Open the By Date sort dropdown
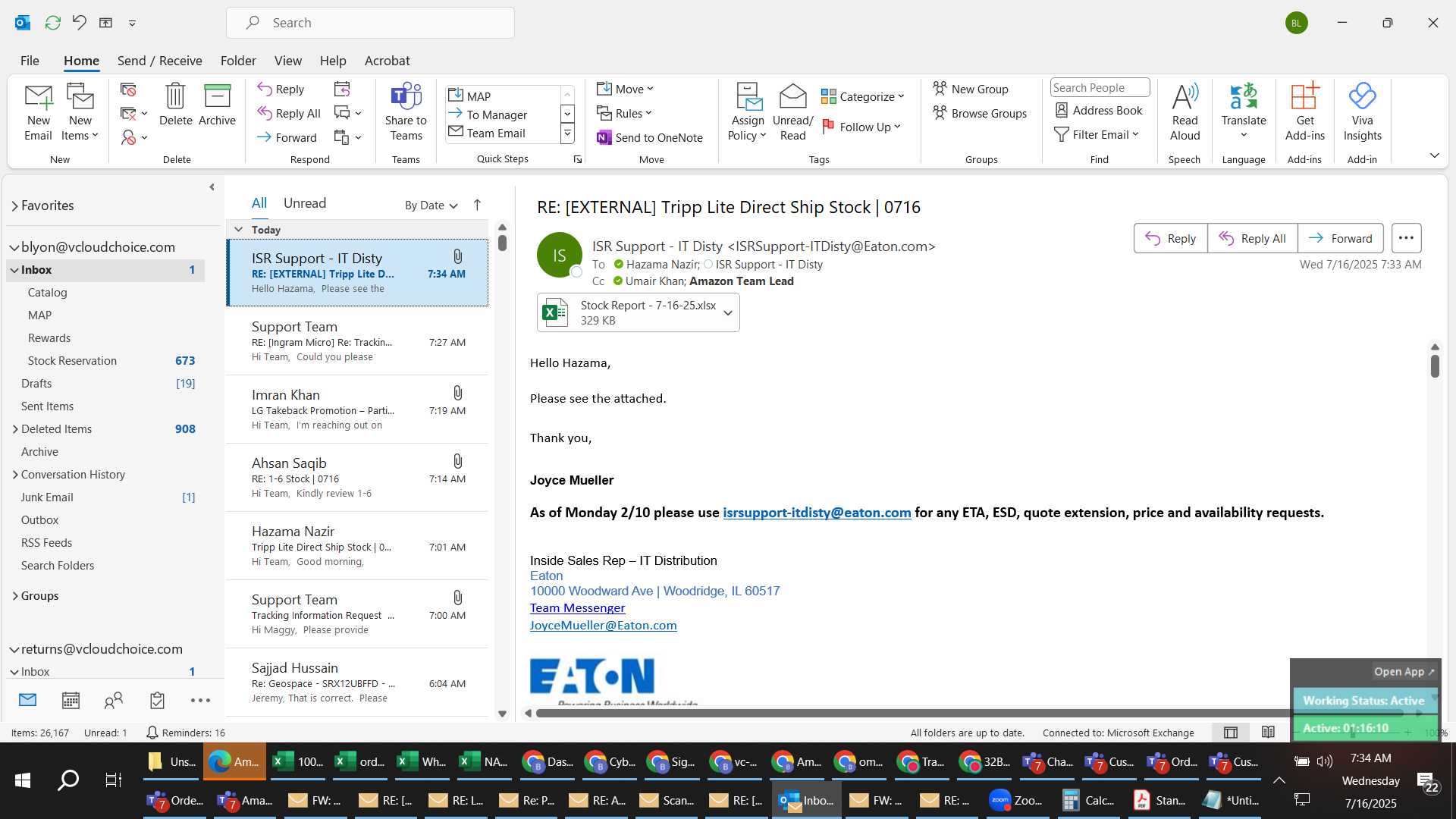Image resolution: width=1456 pixels, height=819 pixels. [x=431, y=205]
